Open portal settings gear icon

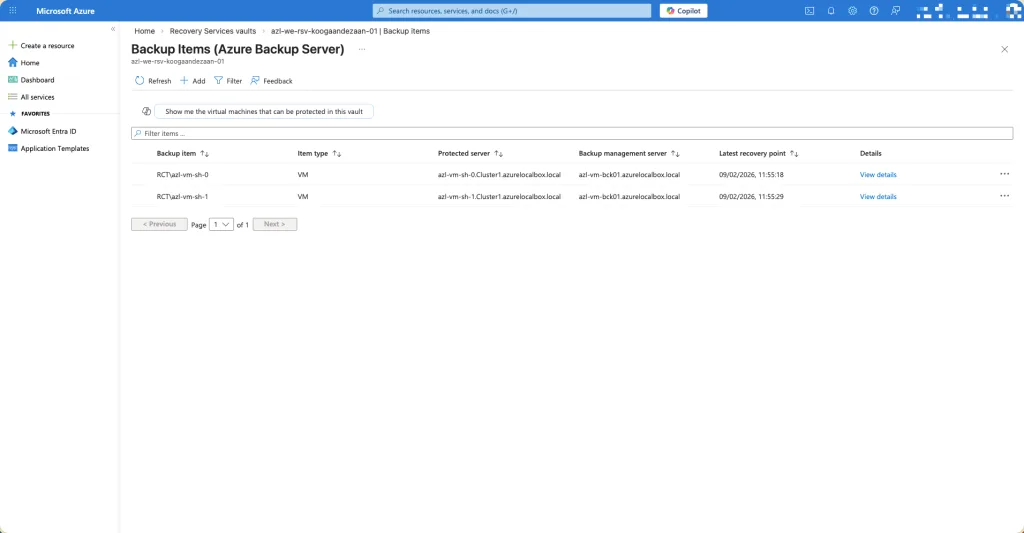pyautogui.click(x=853, y=11)
